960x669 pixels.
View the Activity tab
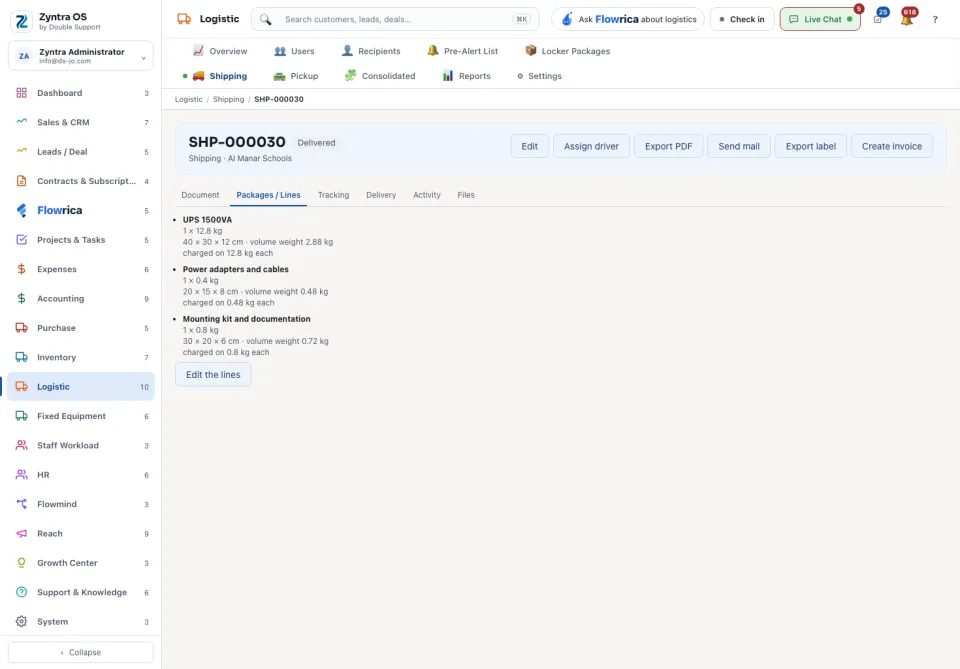427,195
